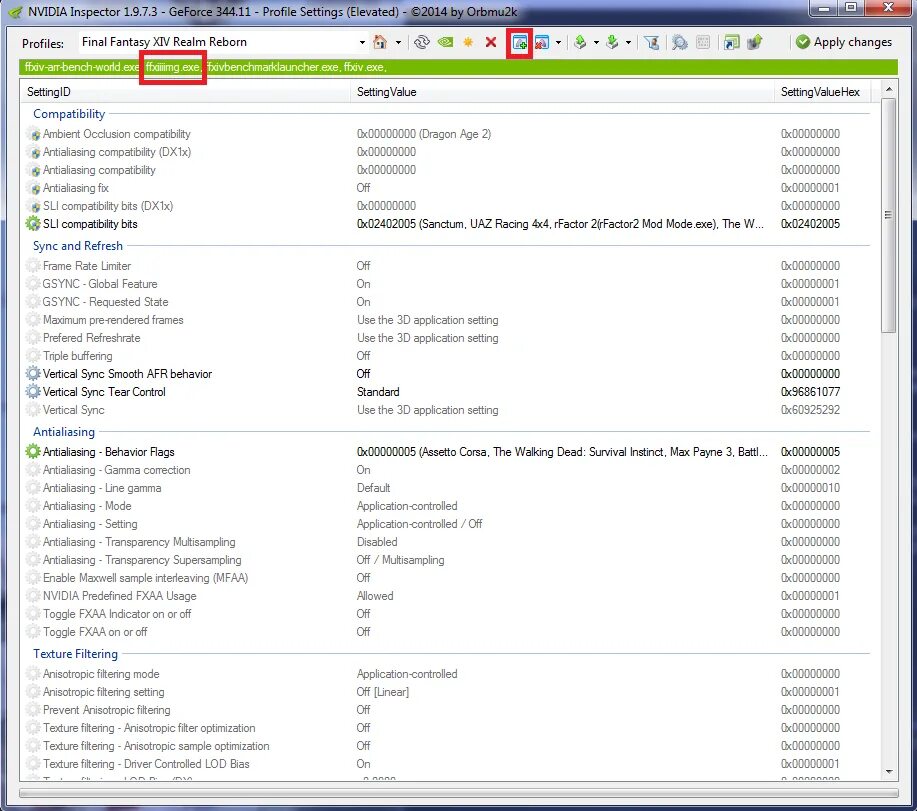Viewport: 917px width, 811px height.
Task: Click the gear icon beside Frame Rate Limiter
Action: pyautogui.click(x=33, y=265)
